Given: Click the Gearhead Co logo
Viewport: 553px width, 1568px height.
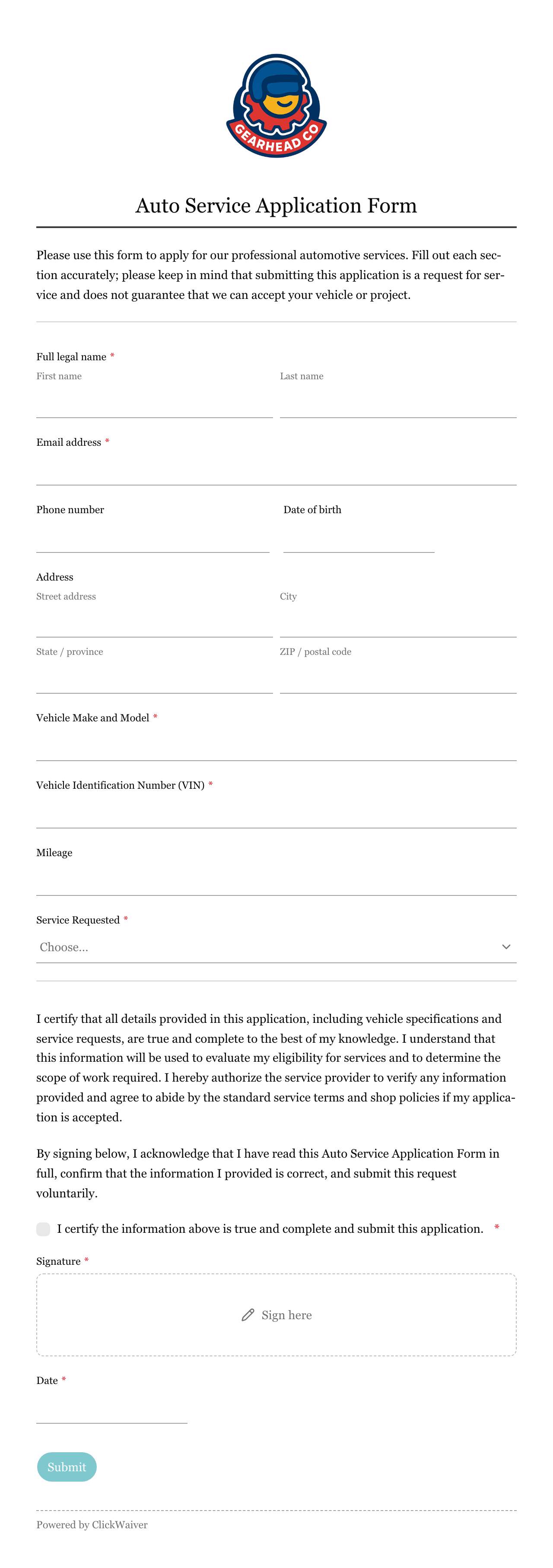Looking at the screenshot, I should [276, 106].
